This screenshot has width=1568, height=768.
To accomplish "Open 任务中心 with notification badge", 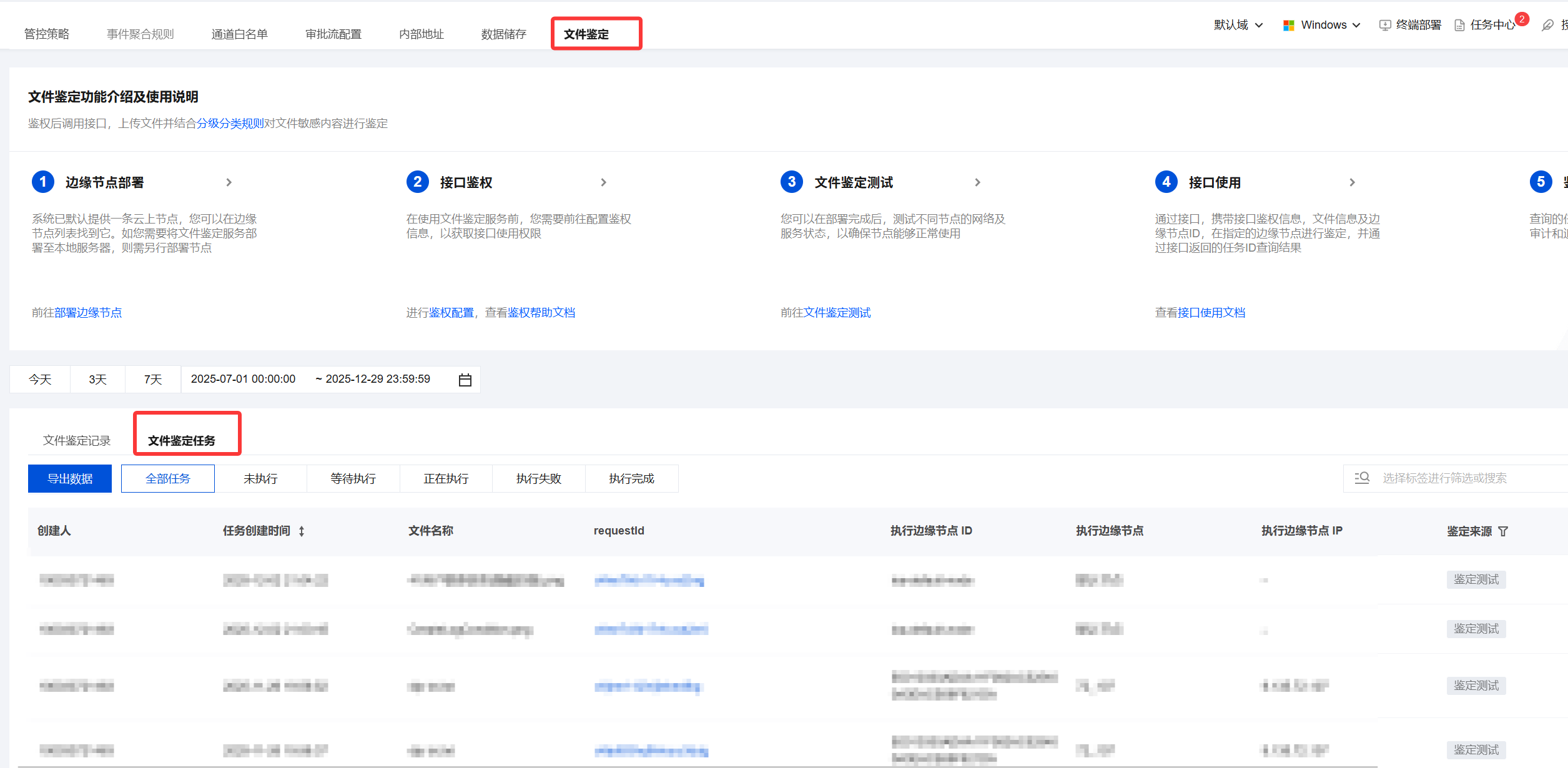I will click(x=1491, y=25).
